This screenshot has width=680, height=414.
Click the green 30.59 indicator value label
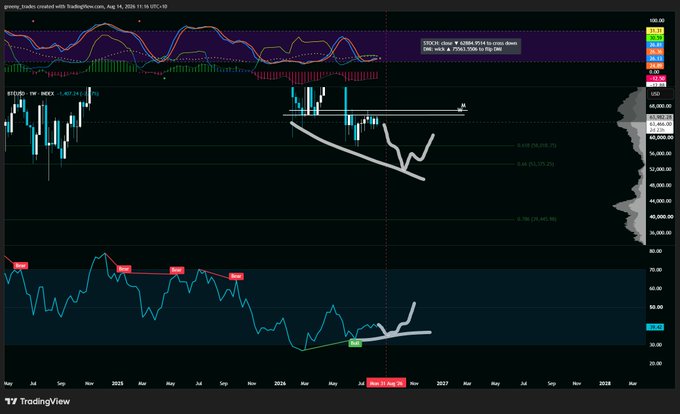pyautogui.click(x=655, y=38)
